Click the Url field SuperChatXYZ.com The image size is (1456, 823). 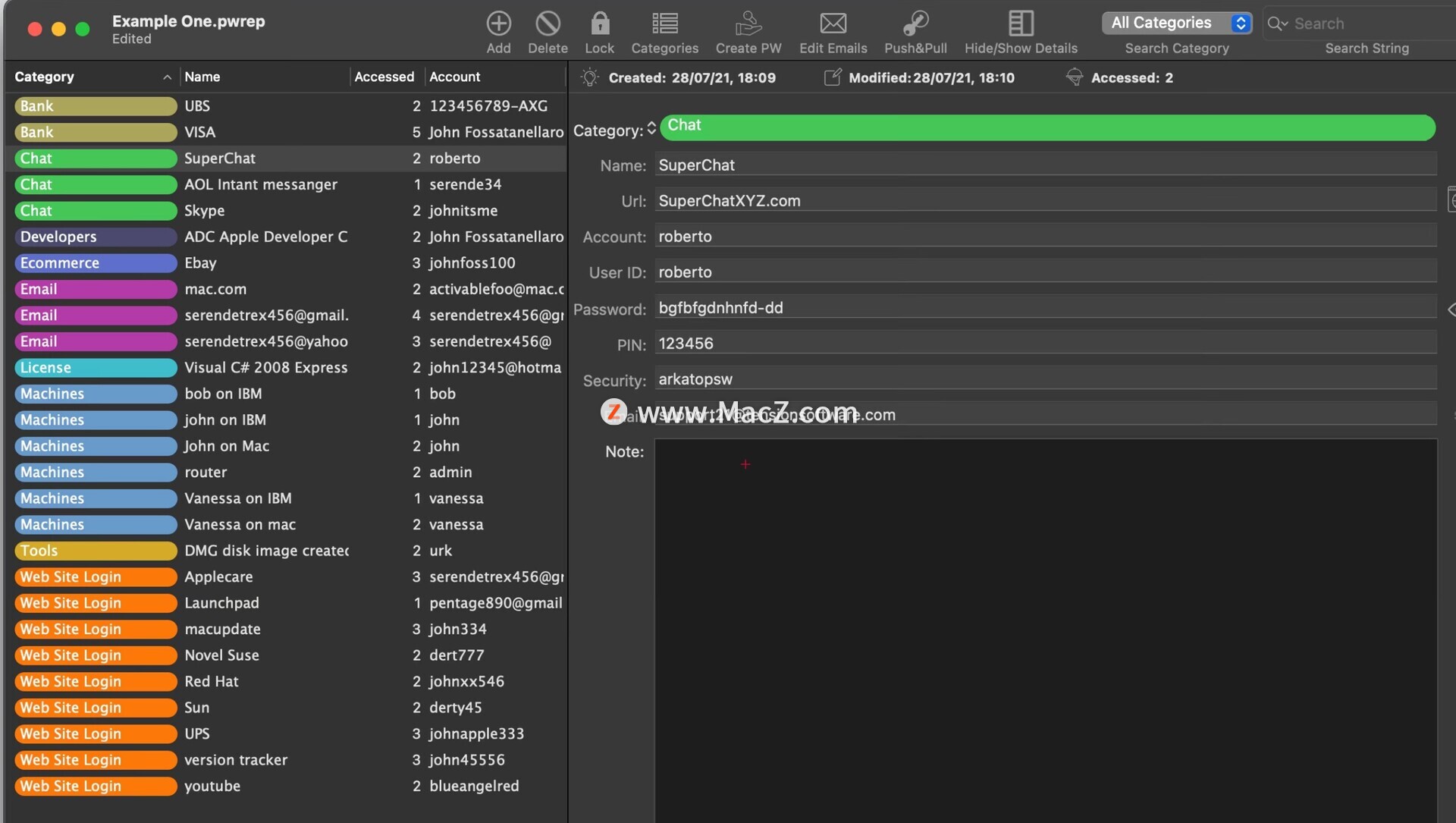[x=1046, y=200]
